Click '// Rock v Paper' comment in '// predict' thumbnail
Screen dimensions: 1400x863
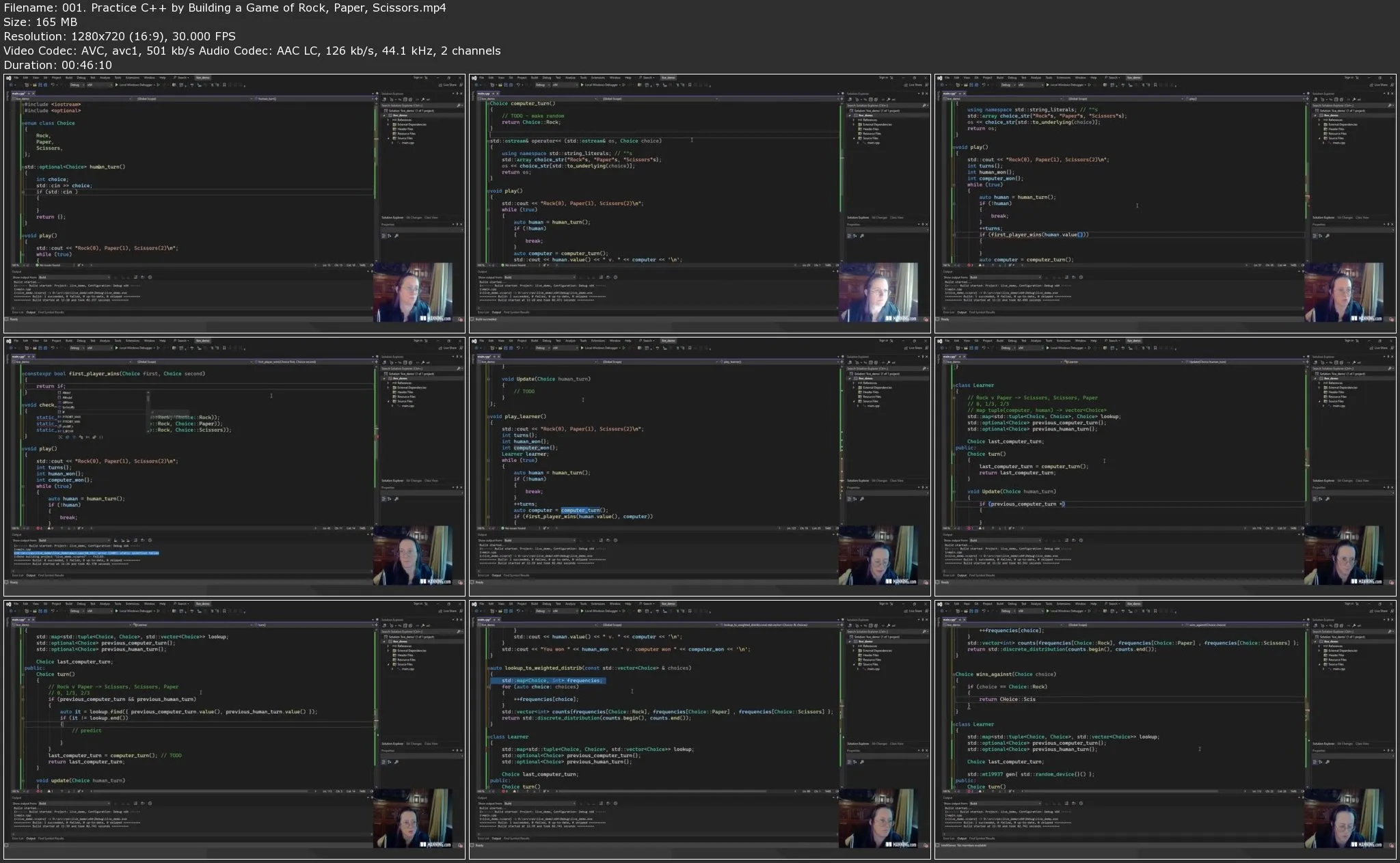(113, 687)
